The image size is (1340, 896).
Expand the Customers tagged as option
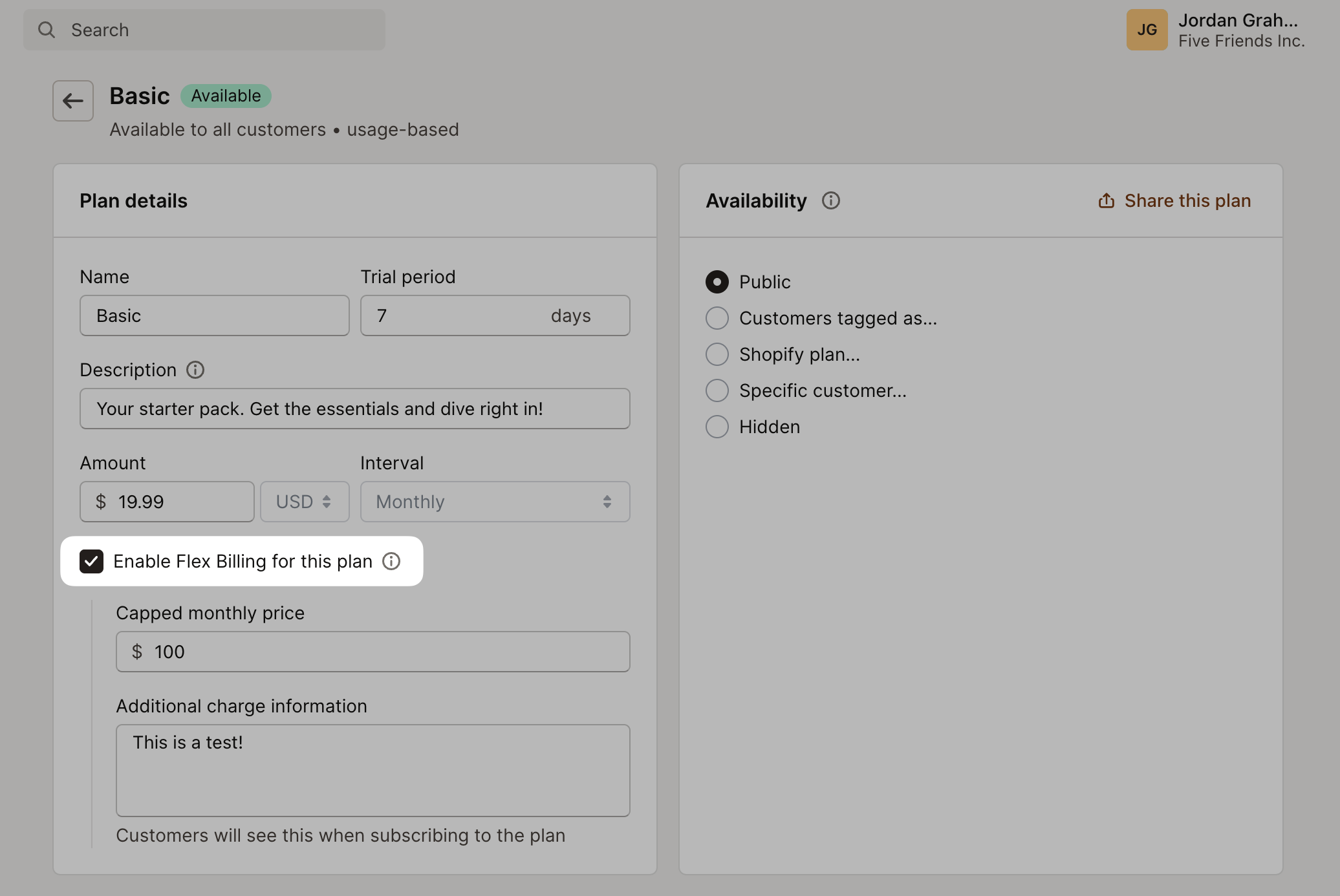point(718,318)
